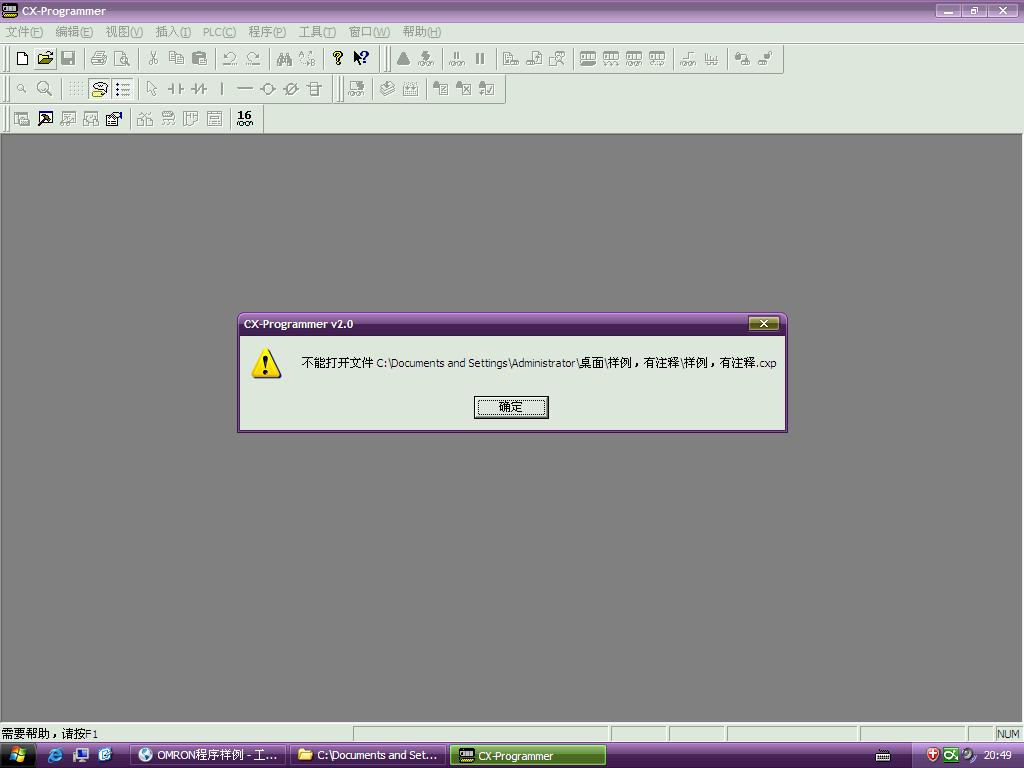Open the 工具(T) menu

click(x=317, y=32)
